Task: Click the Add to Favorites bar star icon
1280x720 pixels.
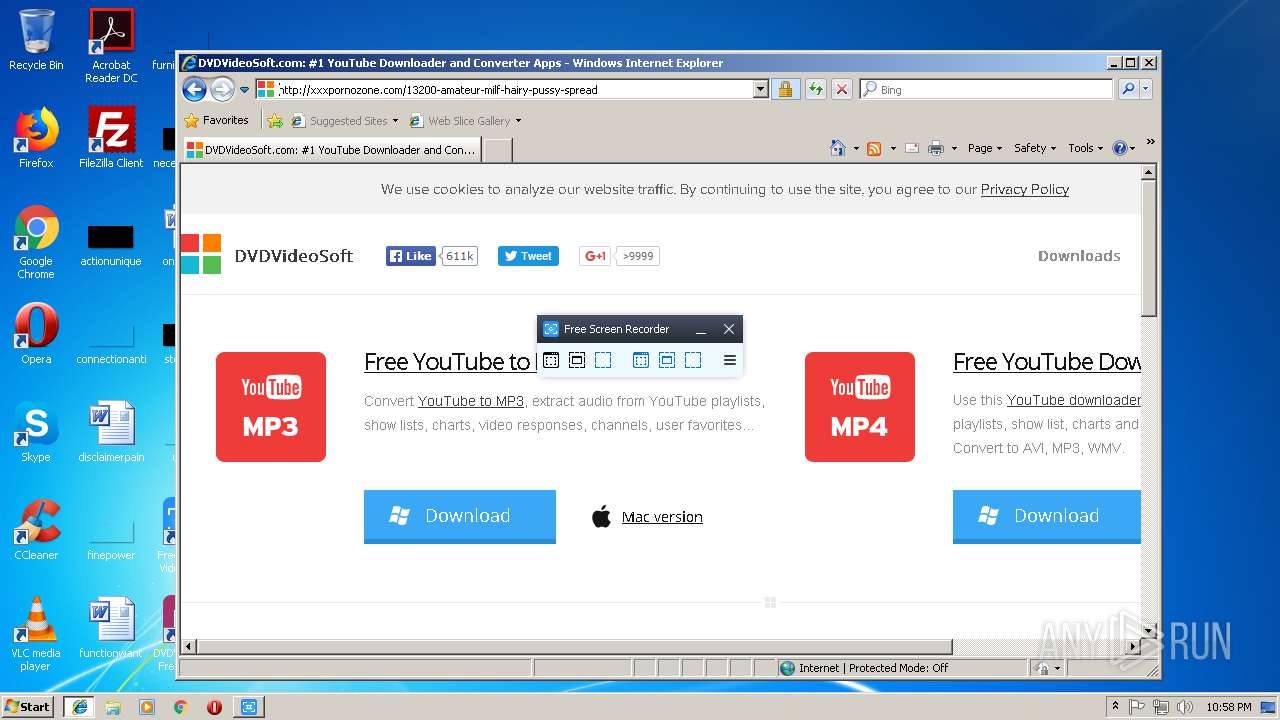Action: click(275, 121)
